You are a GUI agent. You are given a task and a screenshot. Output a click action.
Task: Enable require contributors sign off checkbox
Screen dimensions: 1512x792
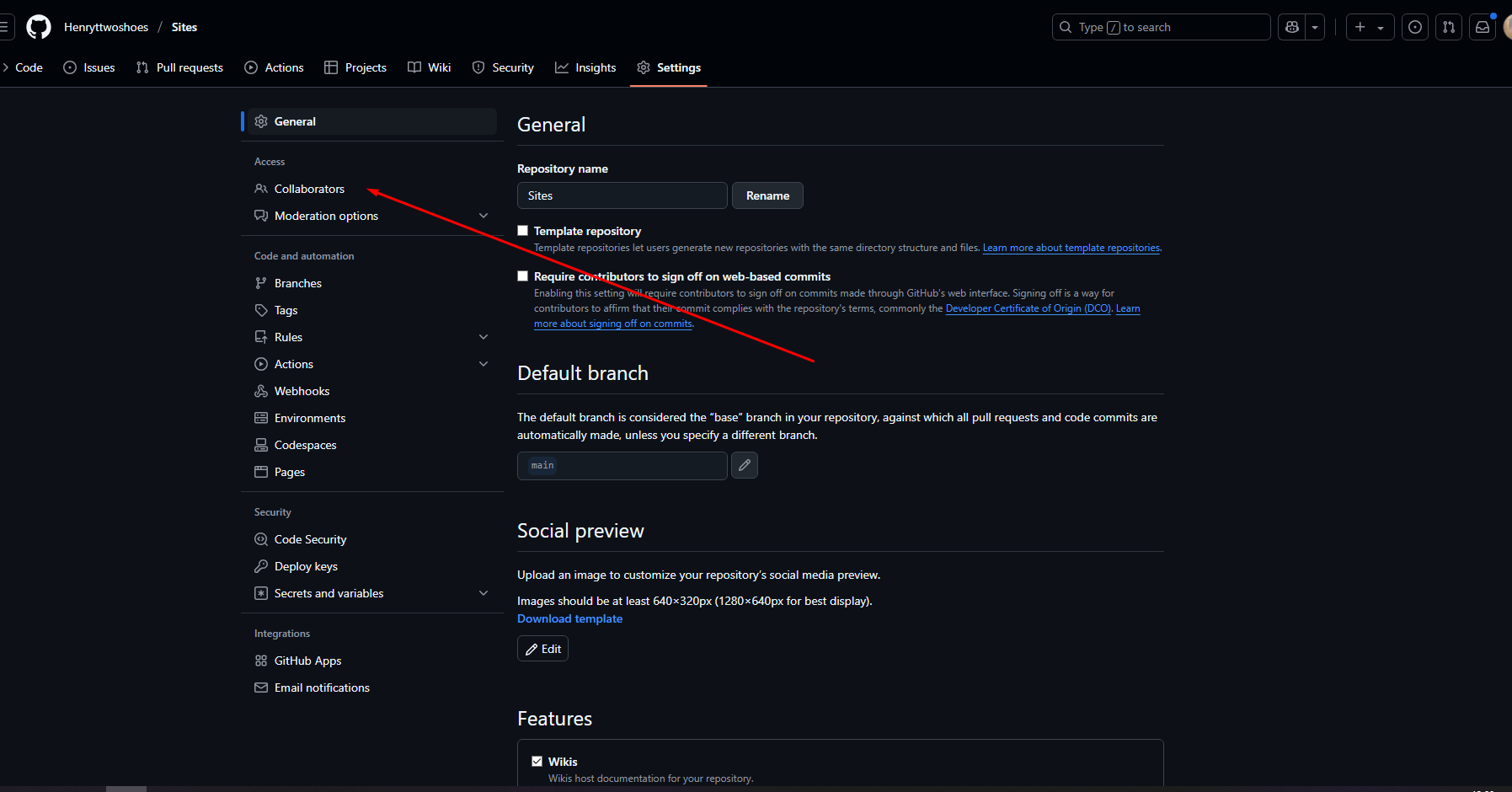tap(523, 276)
